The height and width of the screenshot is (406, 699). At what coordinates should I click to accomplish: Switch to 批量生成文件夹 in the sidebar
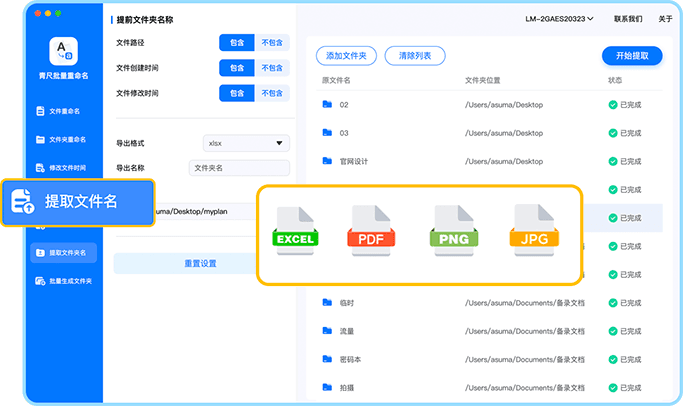pyautogui.click(x=62, y=281)
